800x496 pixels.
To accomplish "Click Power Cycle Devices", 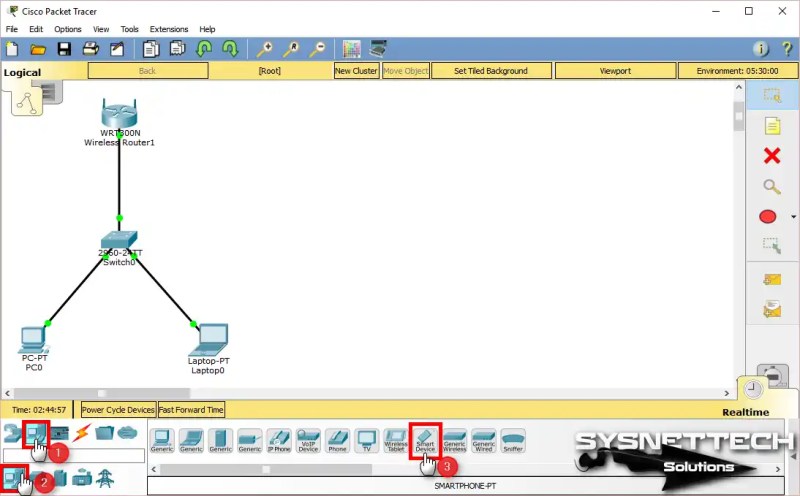I will click(118, 410).
